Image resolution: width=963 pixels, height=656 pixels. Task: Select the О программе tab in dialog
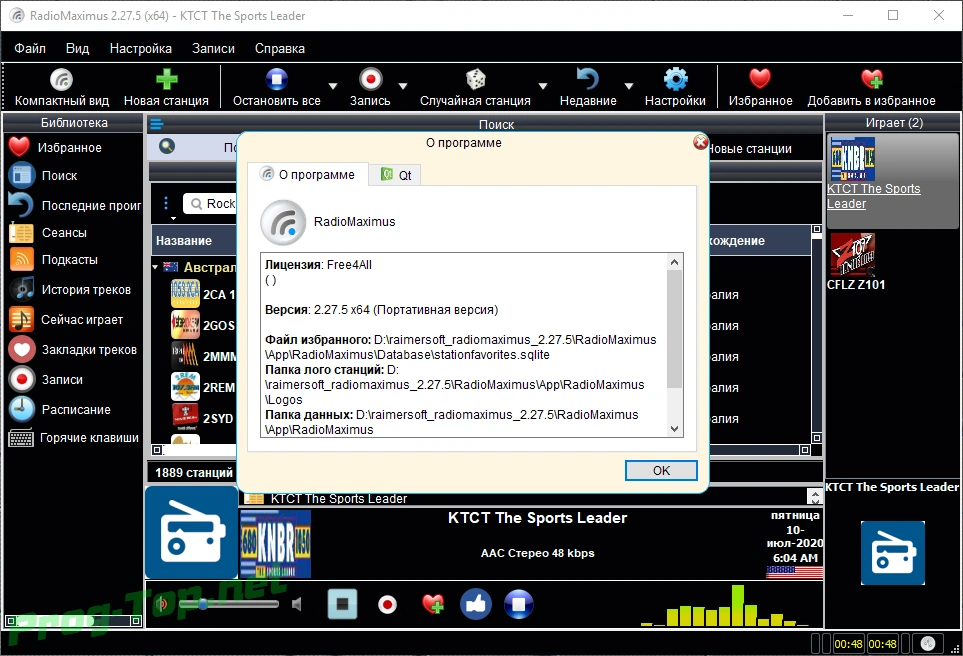click(307, 174)
